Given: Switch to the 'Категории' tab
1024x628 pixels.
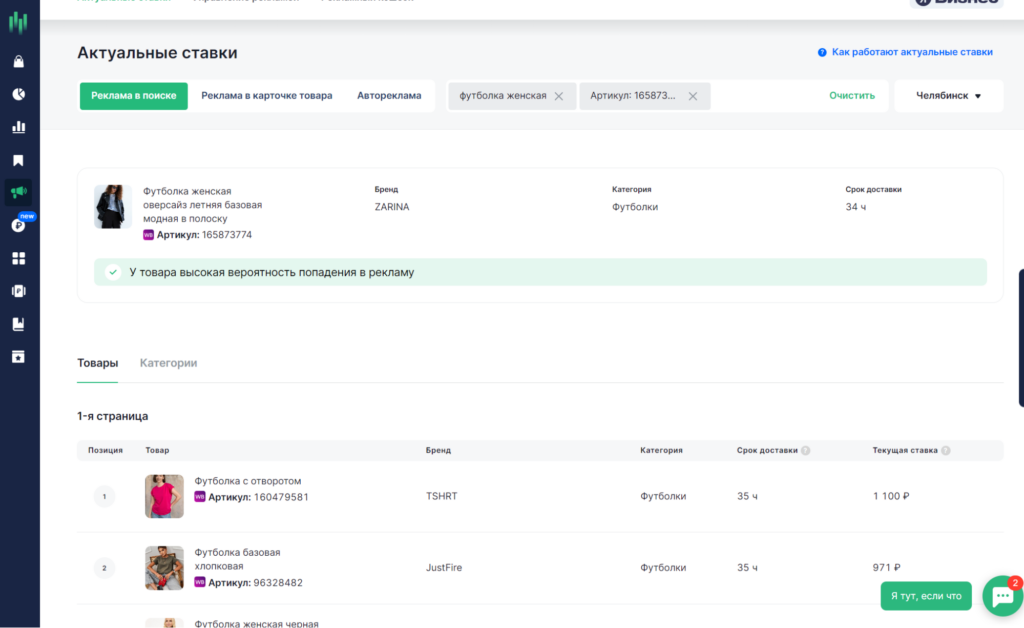Looking at the screenshot, I should click(168, 363).
